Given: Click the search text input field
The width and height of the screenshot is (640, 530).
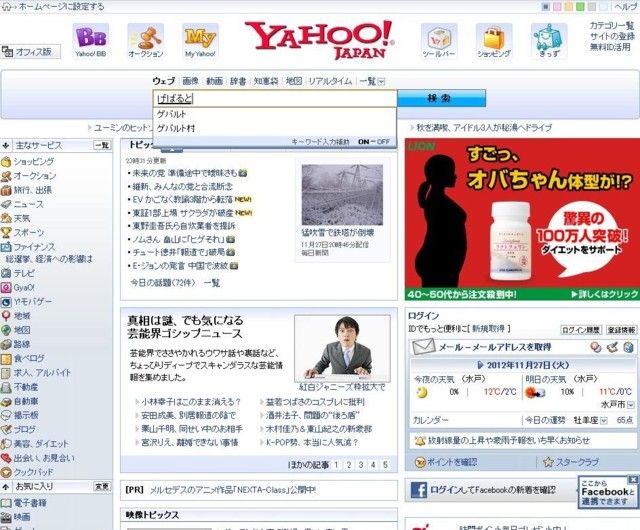Looking at the screenshot, I should (x=275, y=98).
